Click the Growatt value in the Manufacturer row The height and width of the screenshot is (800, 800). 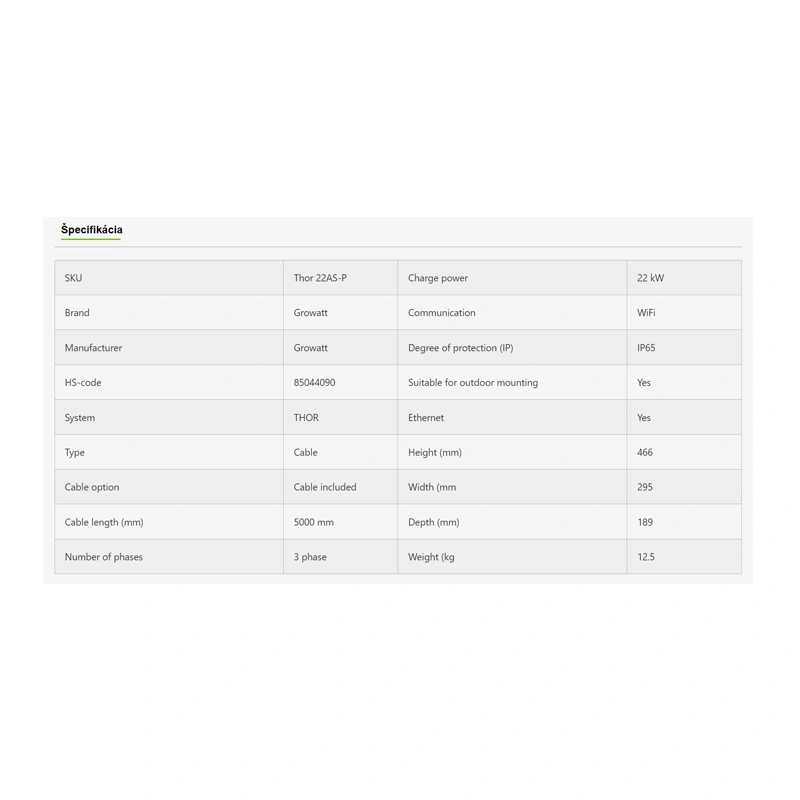tap(311, 348)
